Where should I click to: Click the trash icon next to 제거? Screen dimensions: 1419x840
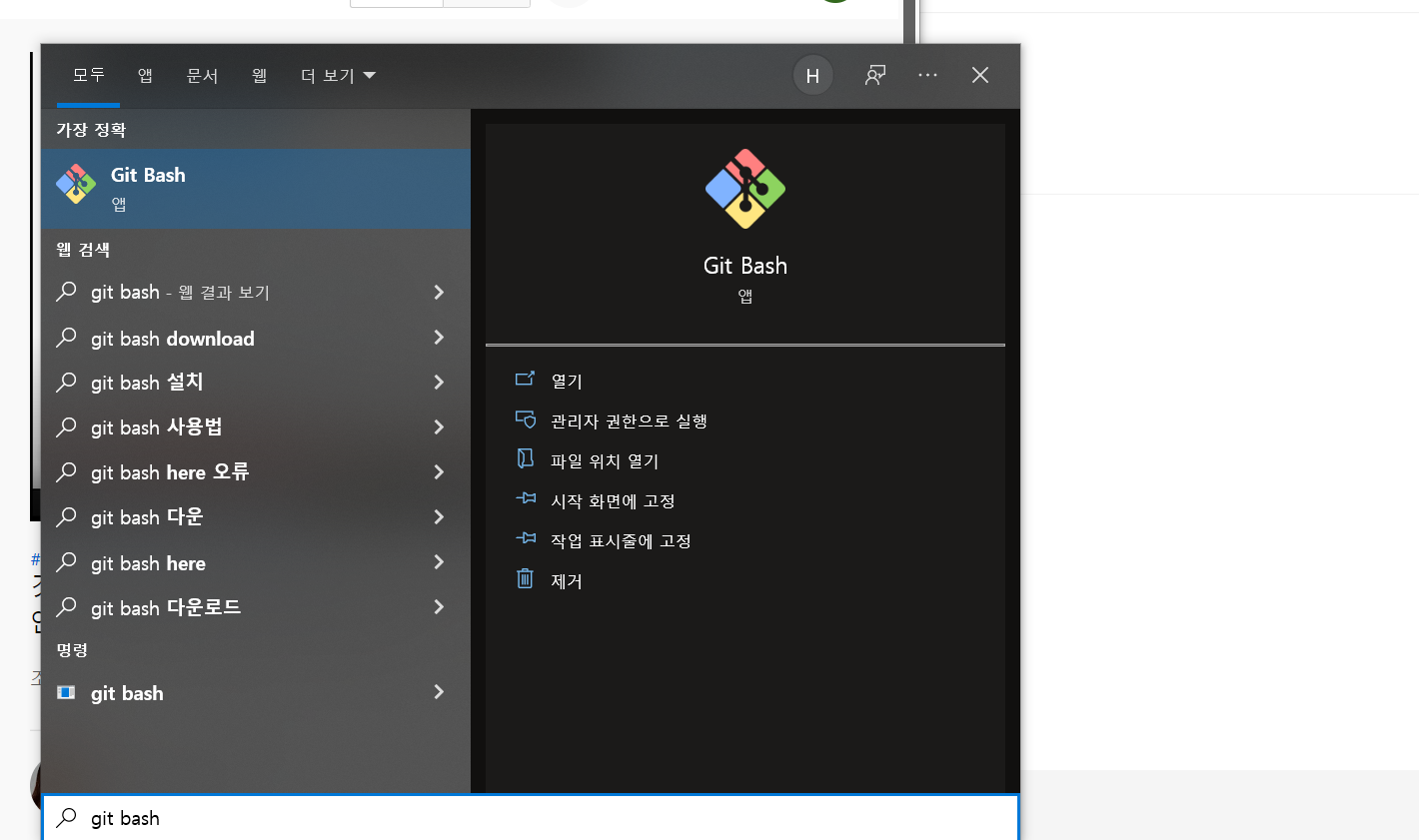point(525,578)
